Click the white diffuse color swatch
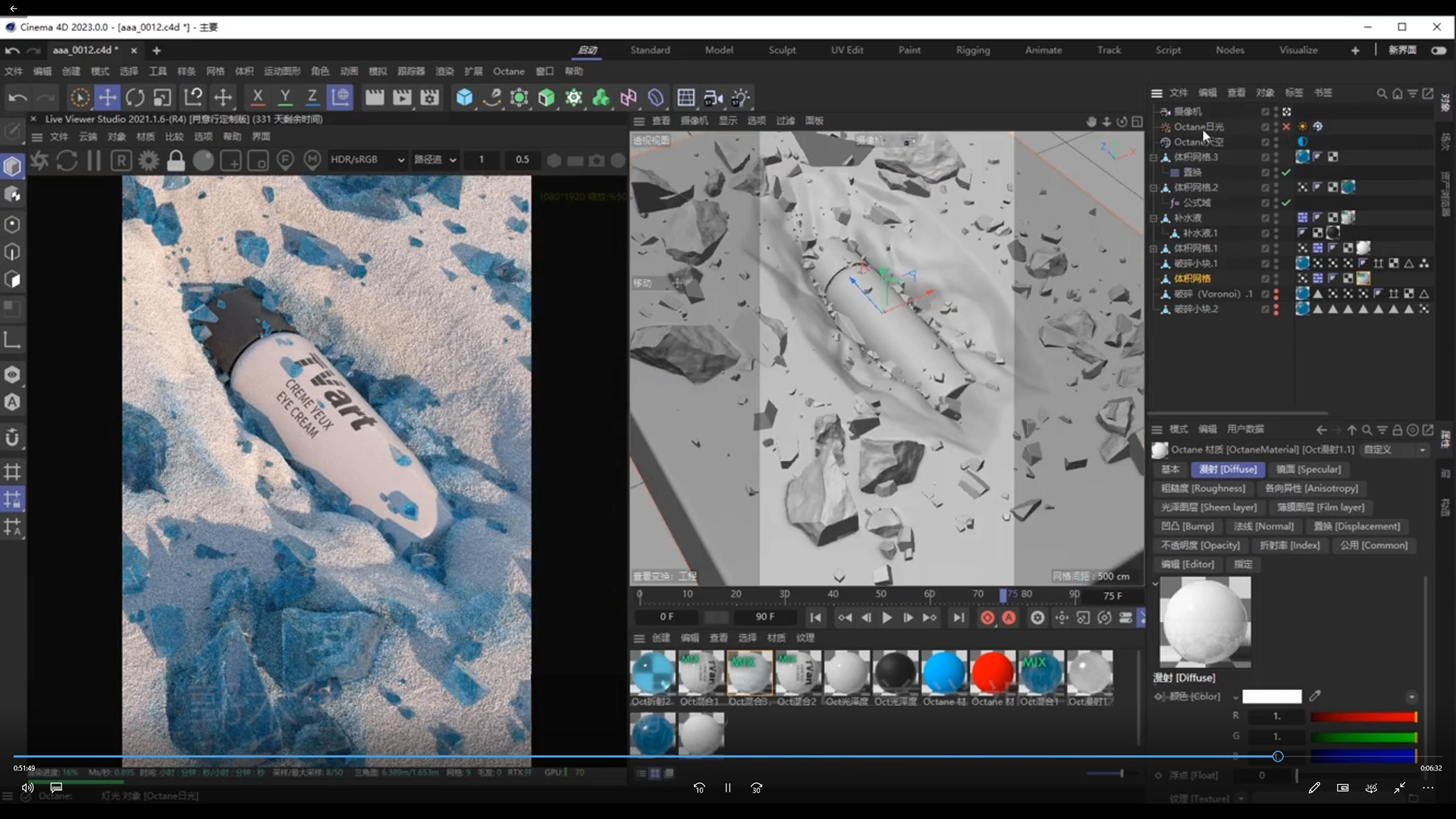Image resolution: width=1456 pixels, height=819 pixels. pos(1271,696)
